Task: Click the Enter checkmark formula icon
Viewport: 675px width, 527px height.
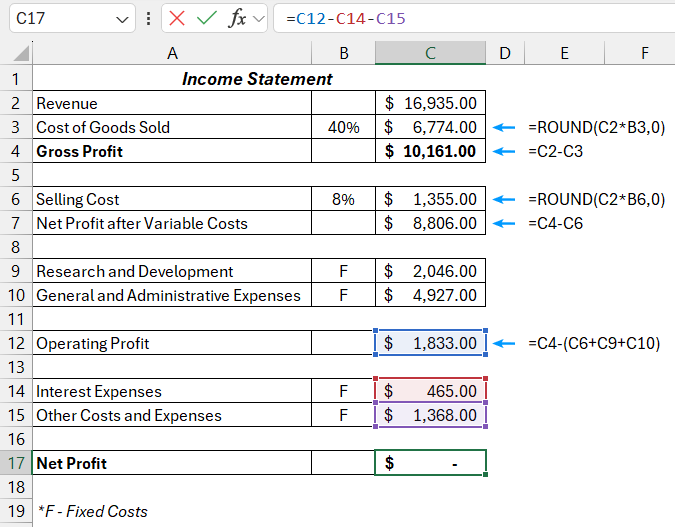Action: 207,18
